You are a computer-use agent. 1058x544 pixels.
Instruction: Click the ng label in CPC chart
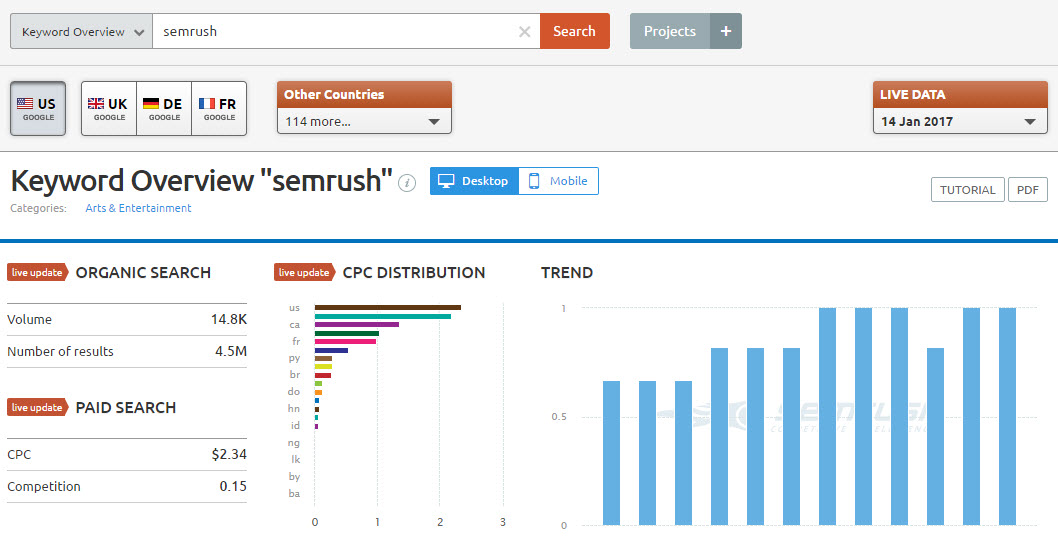294,443
